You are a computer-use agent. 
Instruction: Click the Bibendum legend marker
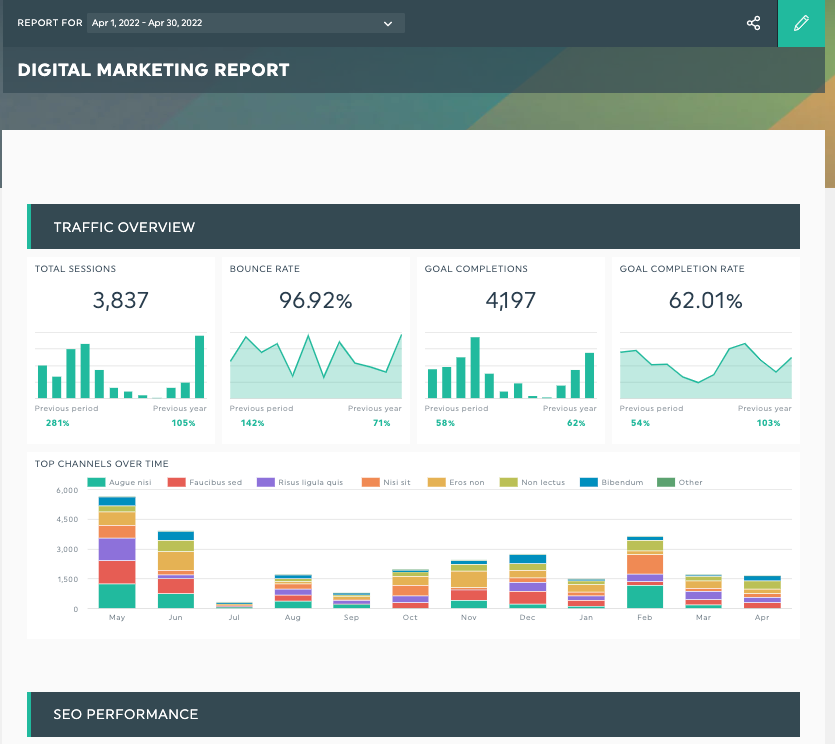click(x=589, y=482)
